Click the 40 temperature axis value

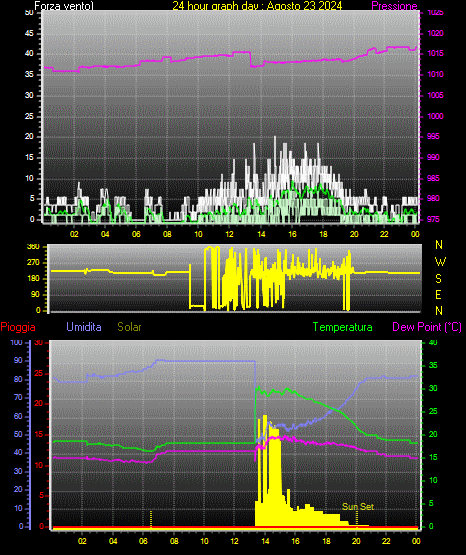[433, 342]
